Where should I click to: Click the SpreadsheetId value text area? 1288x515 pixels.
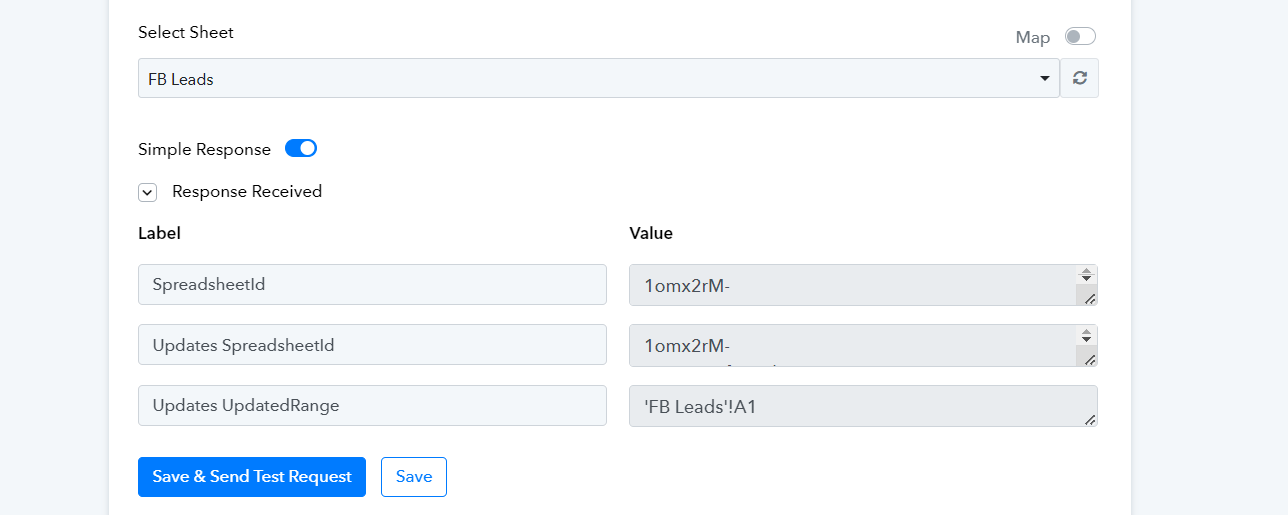coord(852,285)
